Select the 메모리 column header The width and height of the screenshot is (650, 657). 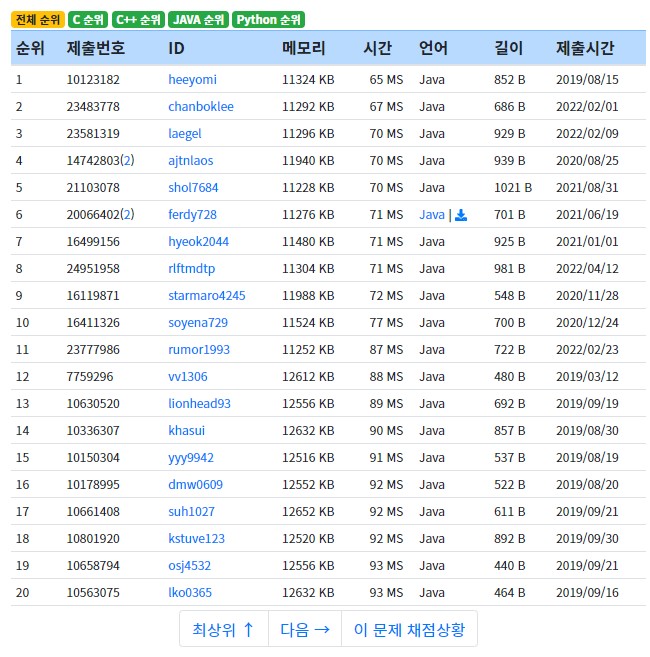pyautogui.click(x=303, y=48)
